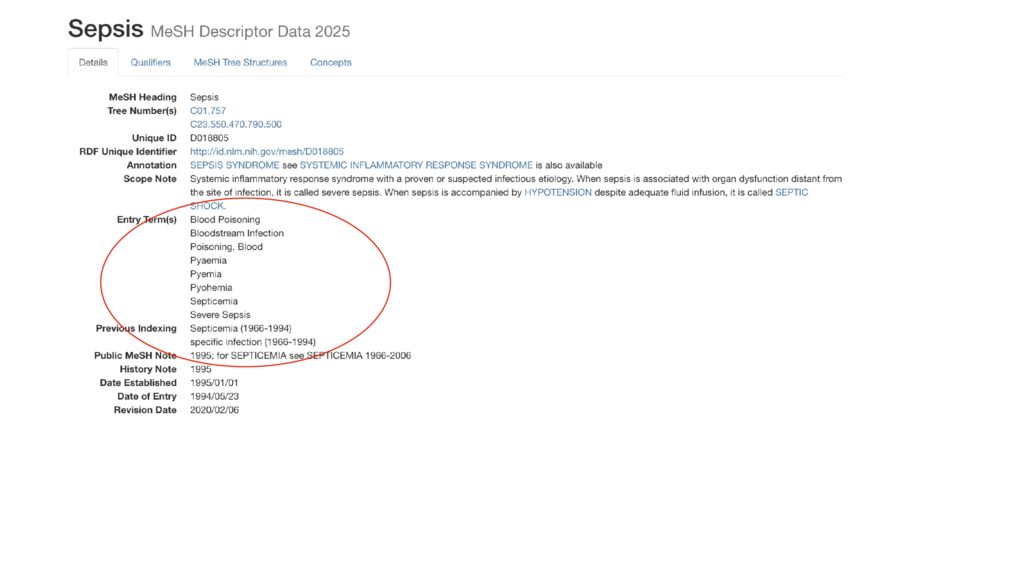Click the Pyohemia entry term
Image resolution: width=1024 pixels, height=576 pixels.
[x=211, y=287]
